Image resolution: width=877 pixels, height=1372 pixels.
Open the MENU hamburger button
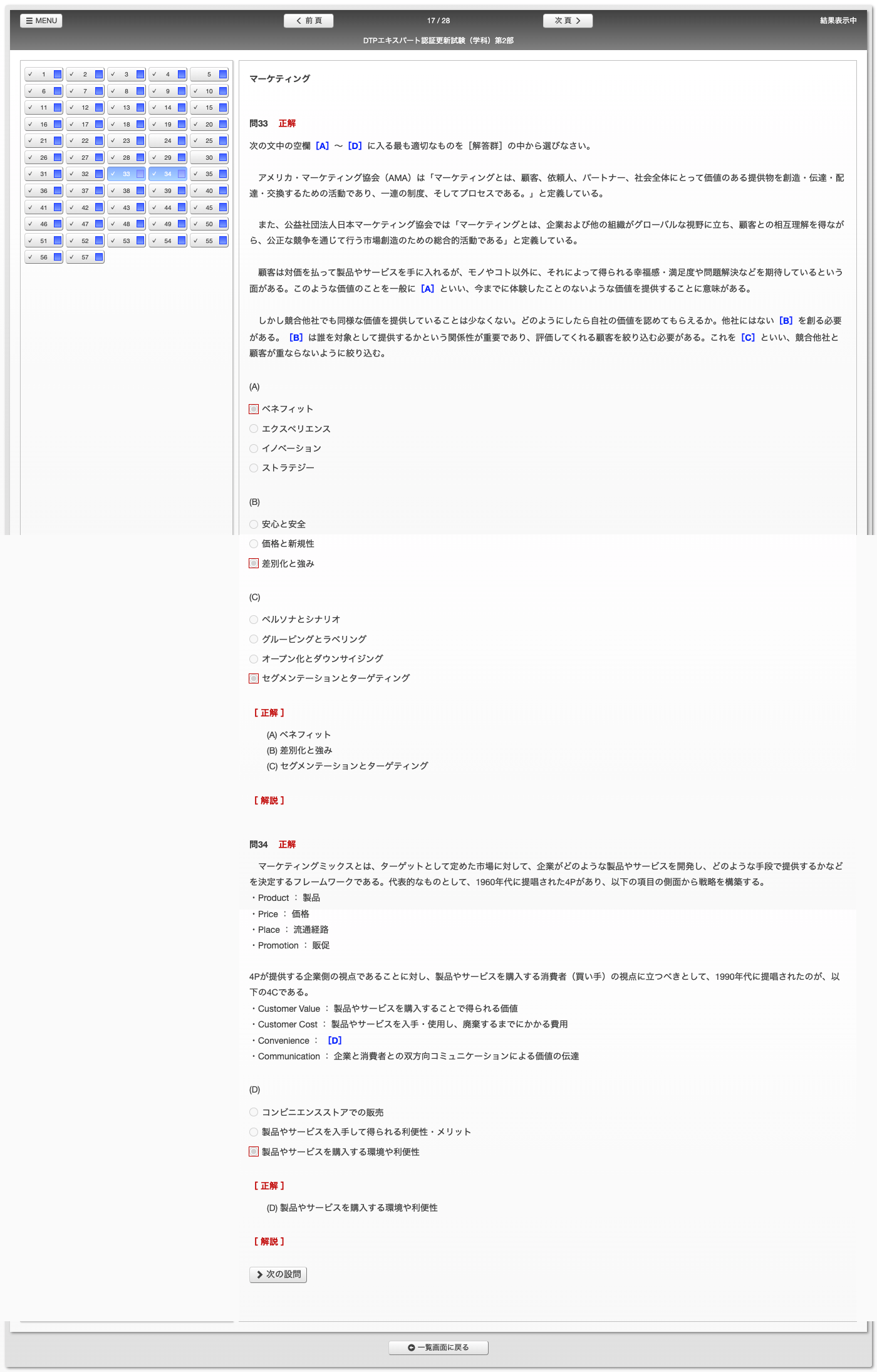(41, 21)
